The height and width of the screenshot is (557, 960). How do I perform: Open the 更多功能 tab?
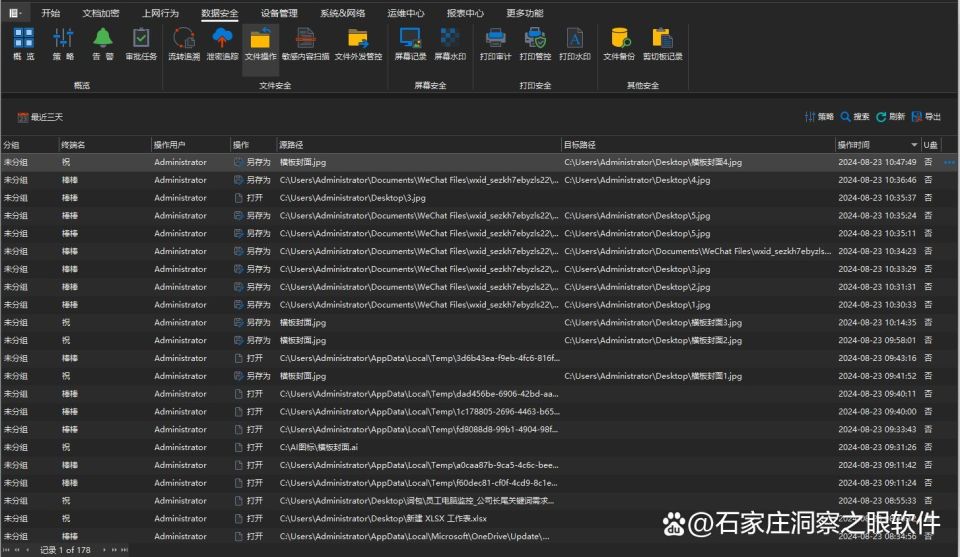[525, 13]
